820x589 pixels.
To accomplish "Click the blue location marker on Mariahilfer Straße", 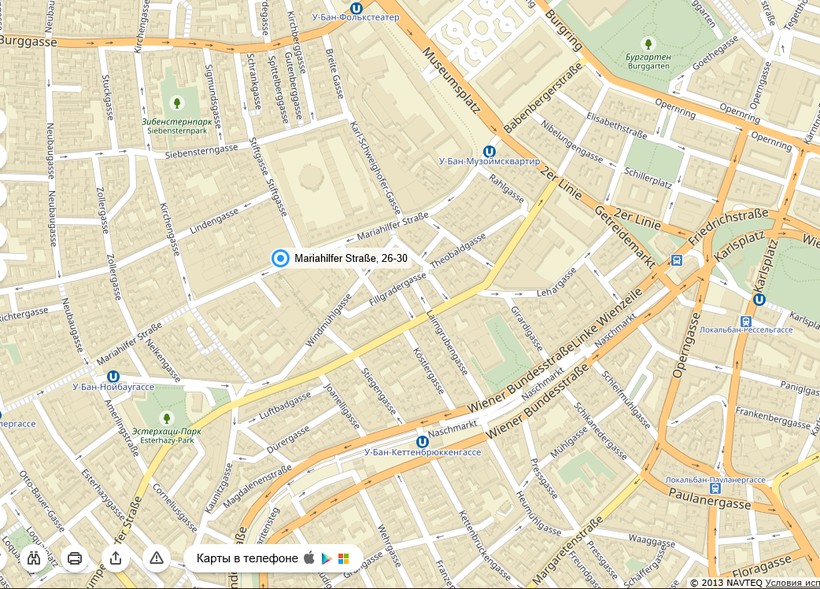I will click(x=280, y=259).
